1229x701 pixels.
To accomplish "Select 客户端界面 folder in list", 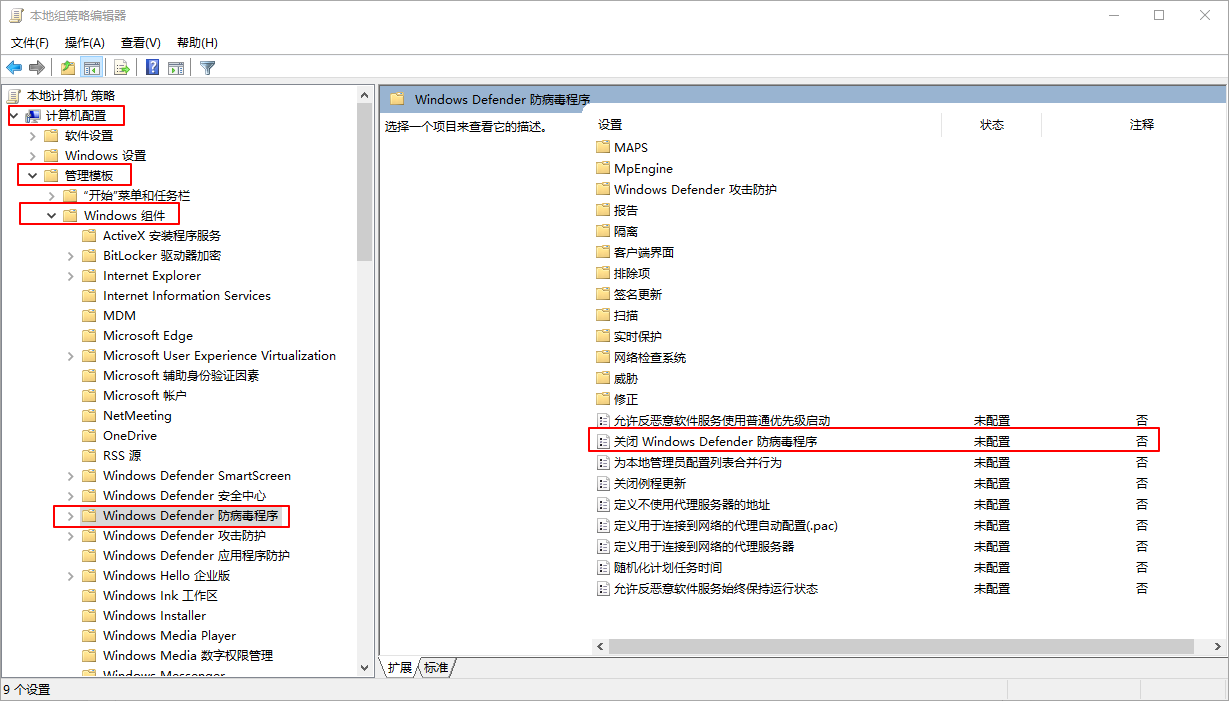I will pos(643,252).
